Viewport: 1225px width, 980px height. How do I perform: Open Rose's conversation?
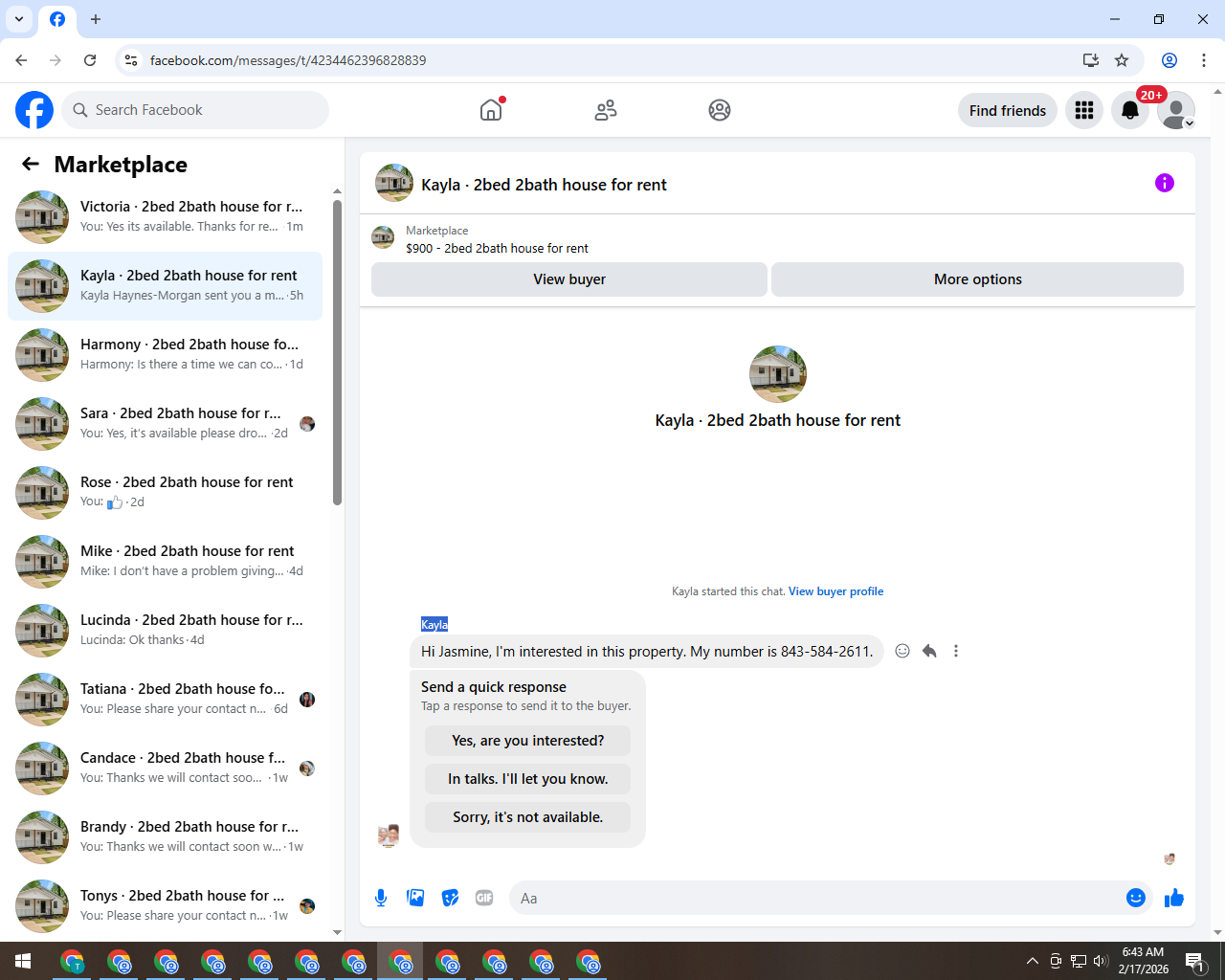click(x=165, y=493)
